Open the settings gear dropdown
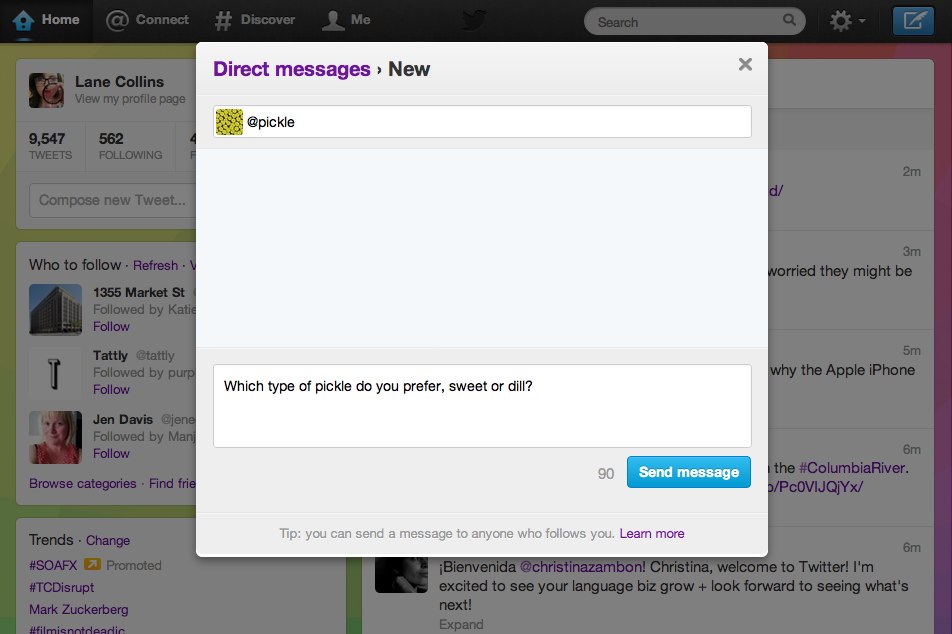 [x=847, y=21]
